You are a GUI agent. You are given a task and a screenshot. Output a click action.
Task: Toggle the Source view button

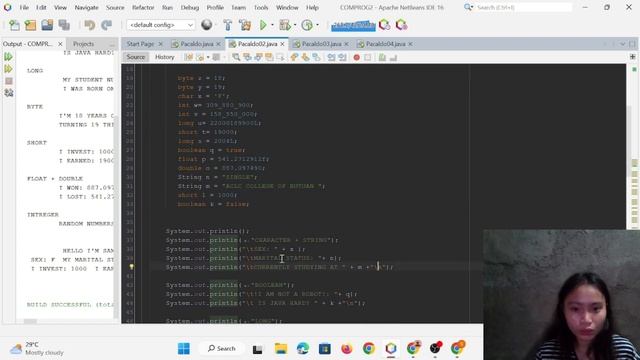click(x=136, y=57)
